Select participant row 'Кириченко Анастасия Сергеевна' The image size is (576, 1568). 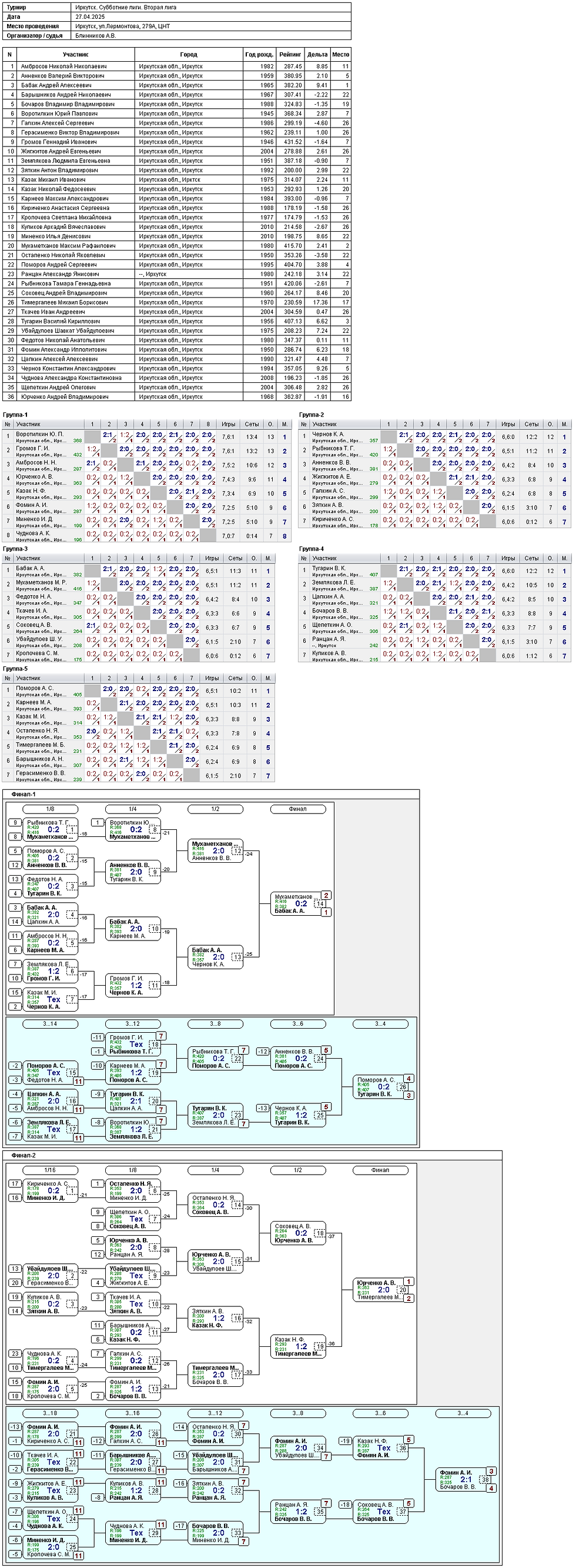click(x=177, y=208)
